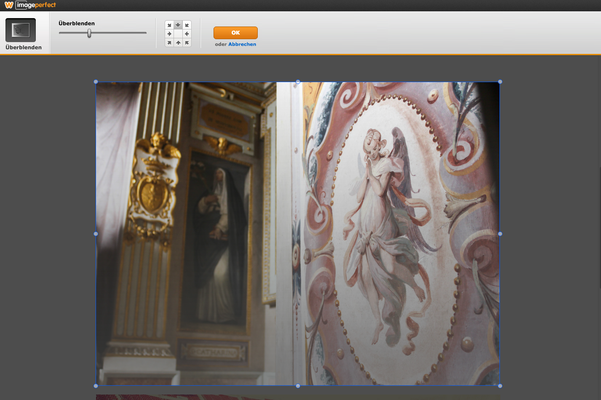Viewport: 601px width, 400px height.
Task: Click the Überblenden label under the tool icon
Action: 23,48
